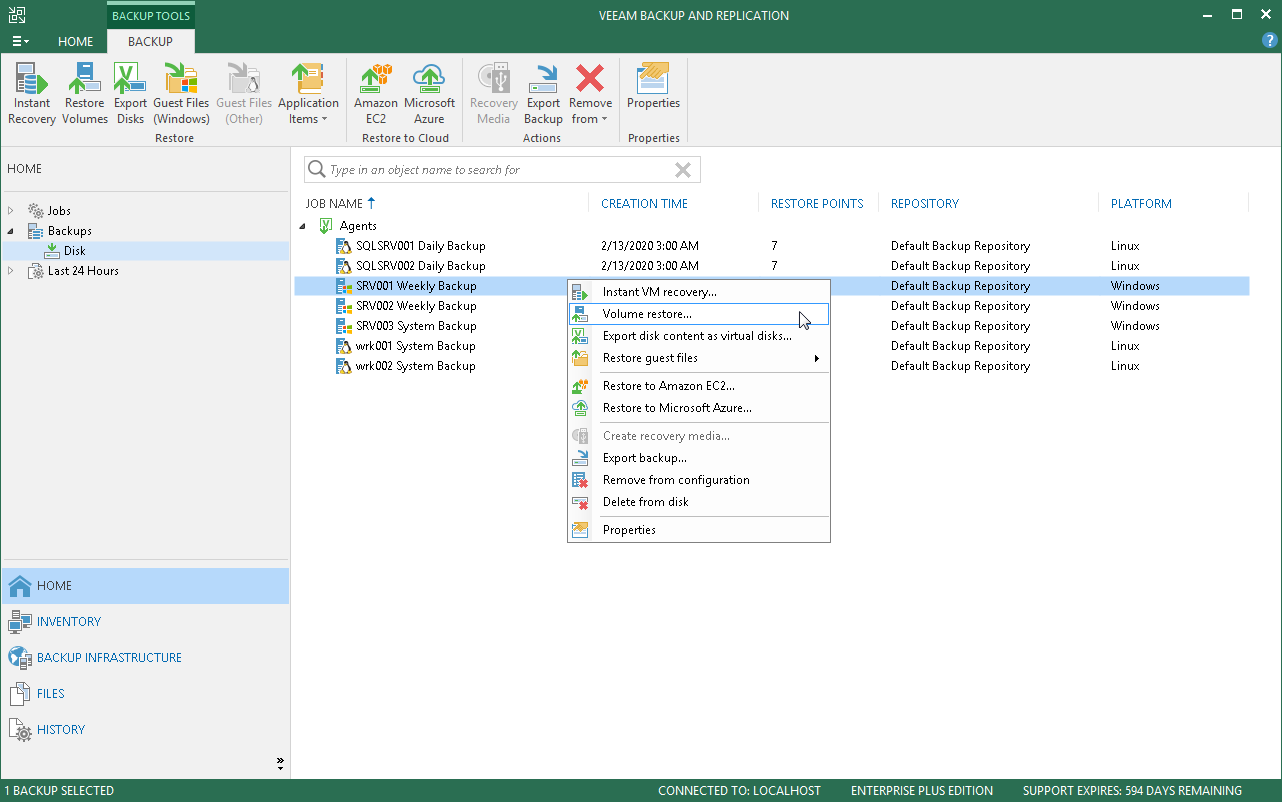The width and height of the screenshot is (1282, 802).
Task: Click the Export Backup ribbon icon
Action: coord(543,79)
